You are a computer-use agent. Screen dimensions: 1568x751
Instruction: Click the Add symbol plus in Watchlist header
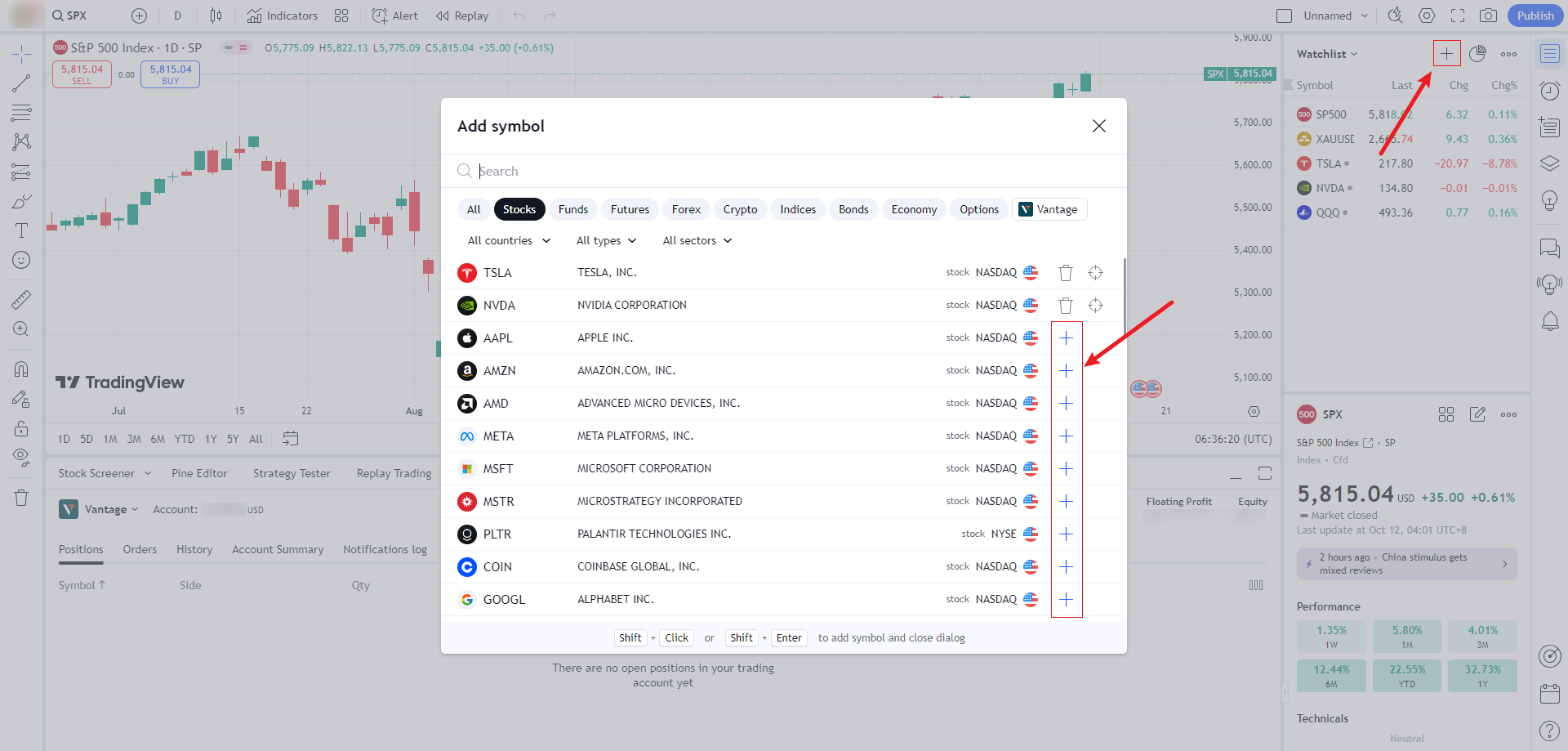click(x=1446, y=54)
